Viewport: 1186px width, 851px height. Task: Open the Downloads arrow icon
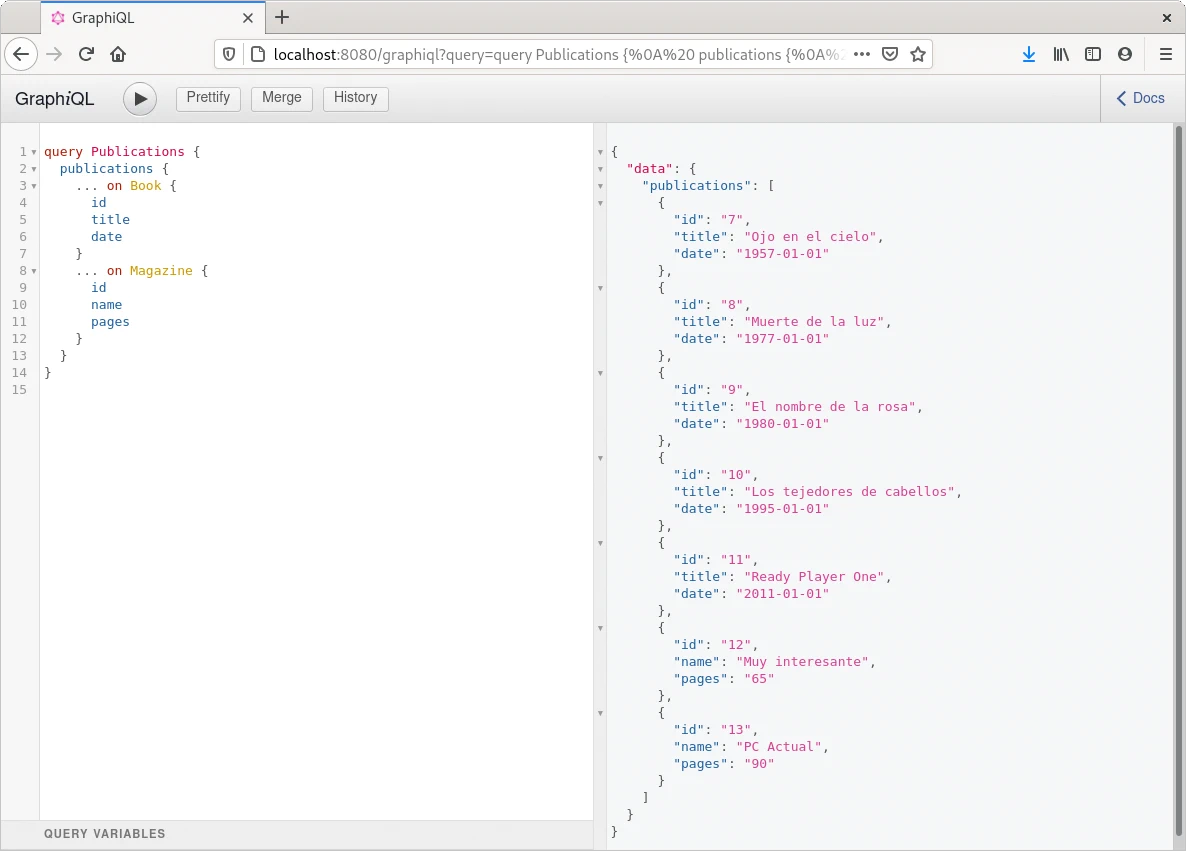coord(1029,54)
